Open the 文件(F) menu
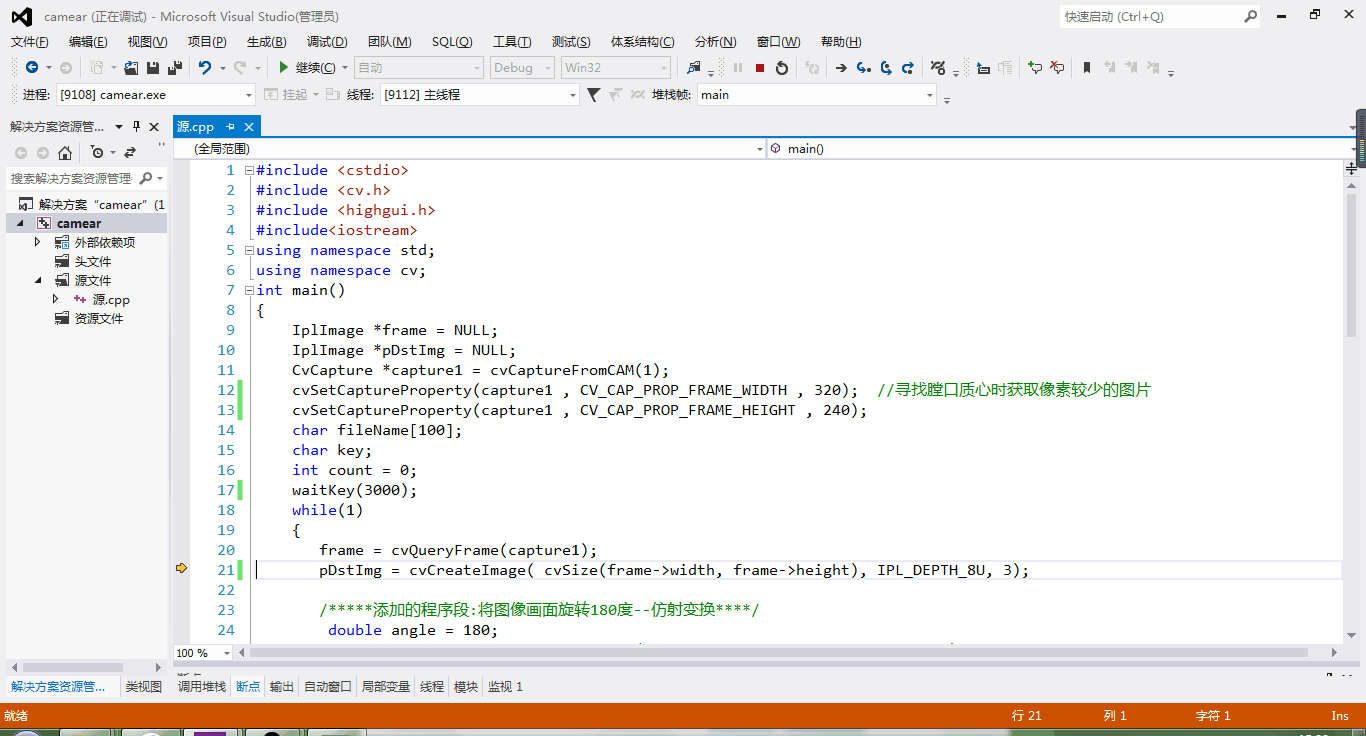1366x736 pixels. click(x=30, y=42)
